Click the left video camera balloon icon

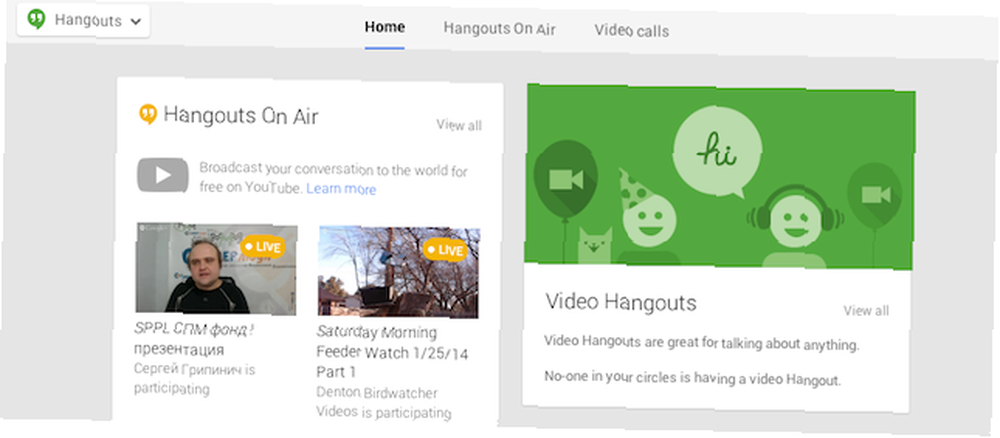click(x=566, y=180)
